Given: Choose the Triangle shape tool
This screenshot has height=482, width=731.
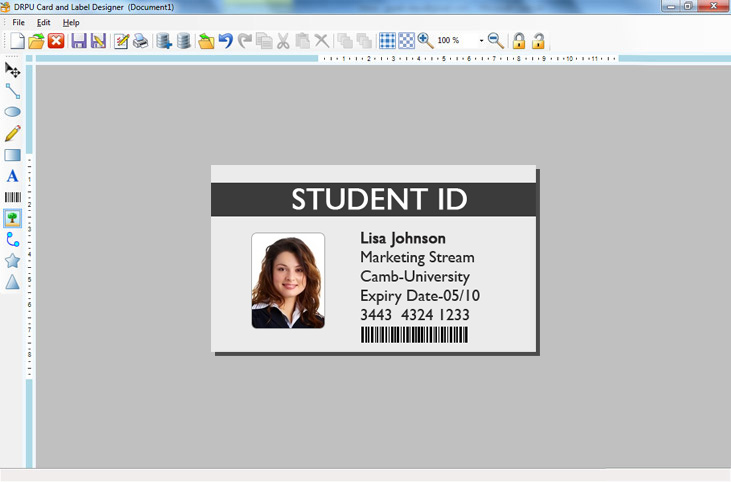Looking at the screenshot, I should tap(12, 283).
